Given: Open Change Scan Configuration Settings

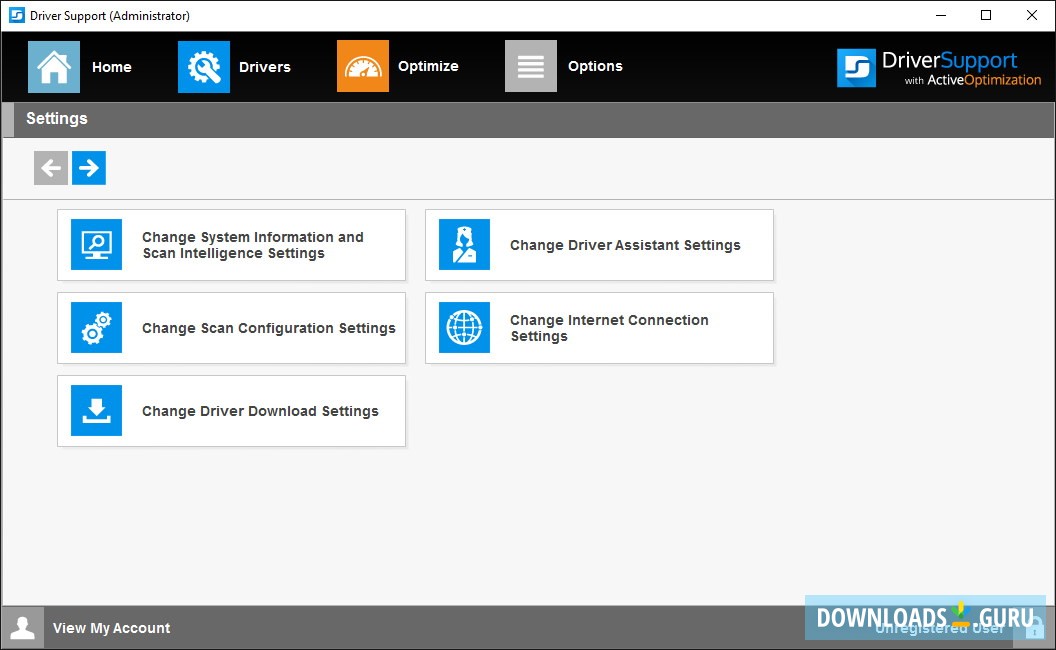Looking at the screenshot, I should [232, 328].
